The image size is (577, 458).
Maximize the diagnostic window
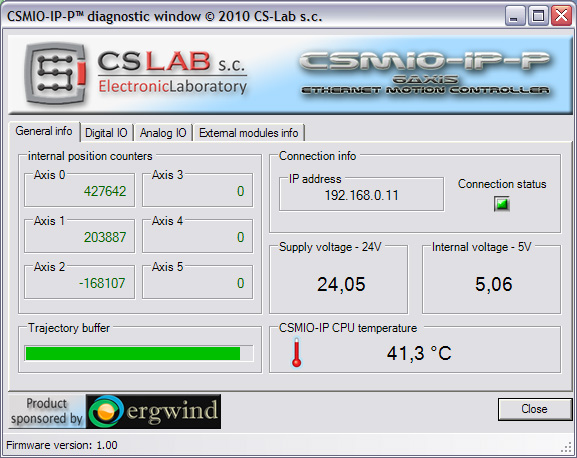point(538,16)
